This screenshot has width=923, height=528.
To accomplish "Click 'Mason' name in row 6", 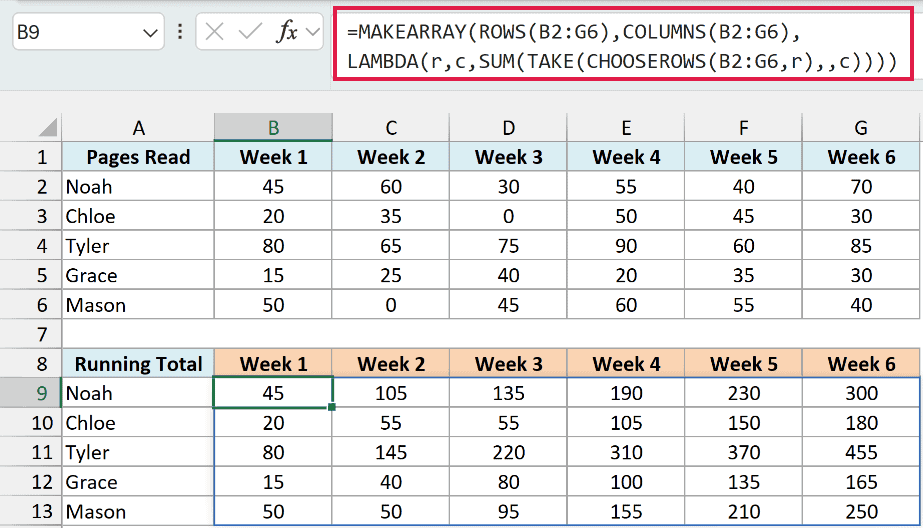I will pyautogui.click(x=95, y=305).
